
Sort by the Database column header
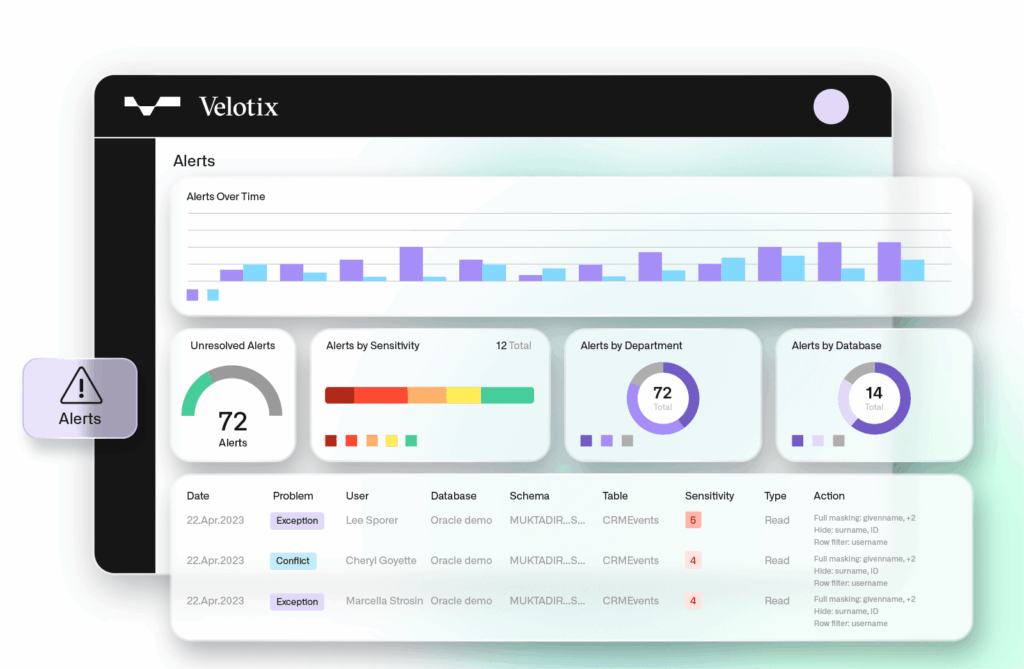pyautogui.click(x=453, y=496)
